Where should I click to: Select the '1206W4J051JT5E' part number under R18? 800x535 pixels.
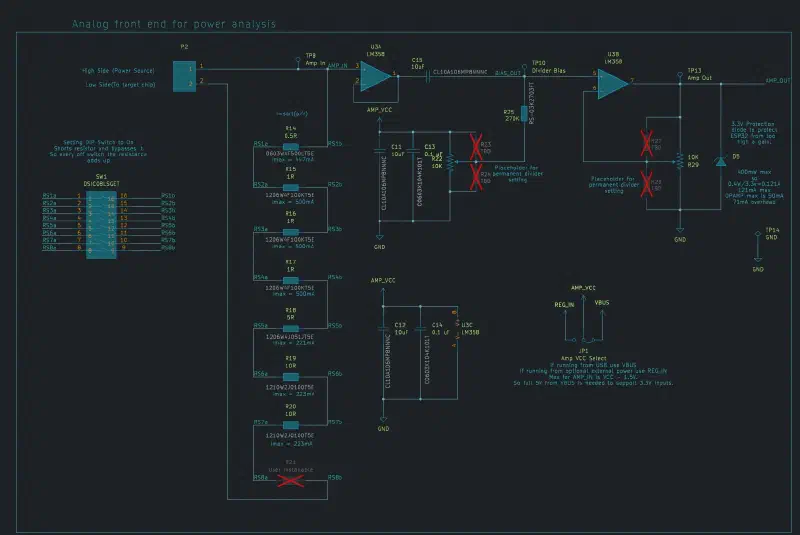coord(290,337)
